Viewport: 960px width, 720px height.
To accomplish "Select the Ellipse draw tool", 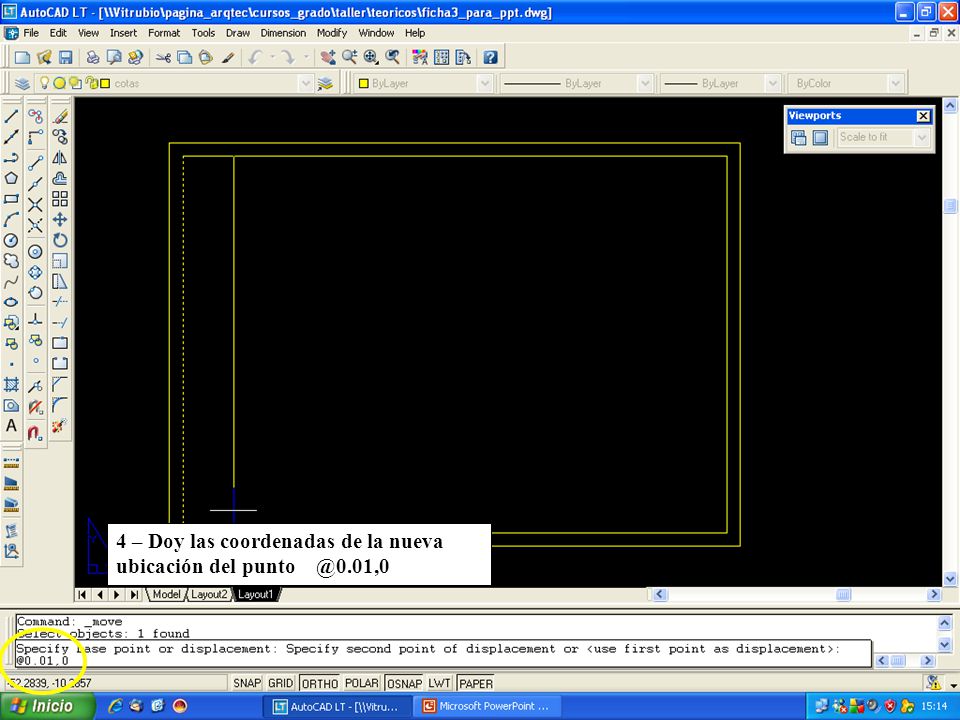I will tap(11, 302).
